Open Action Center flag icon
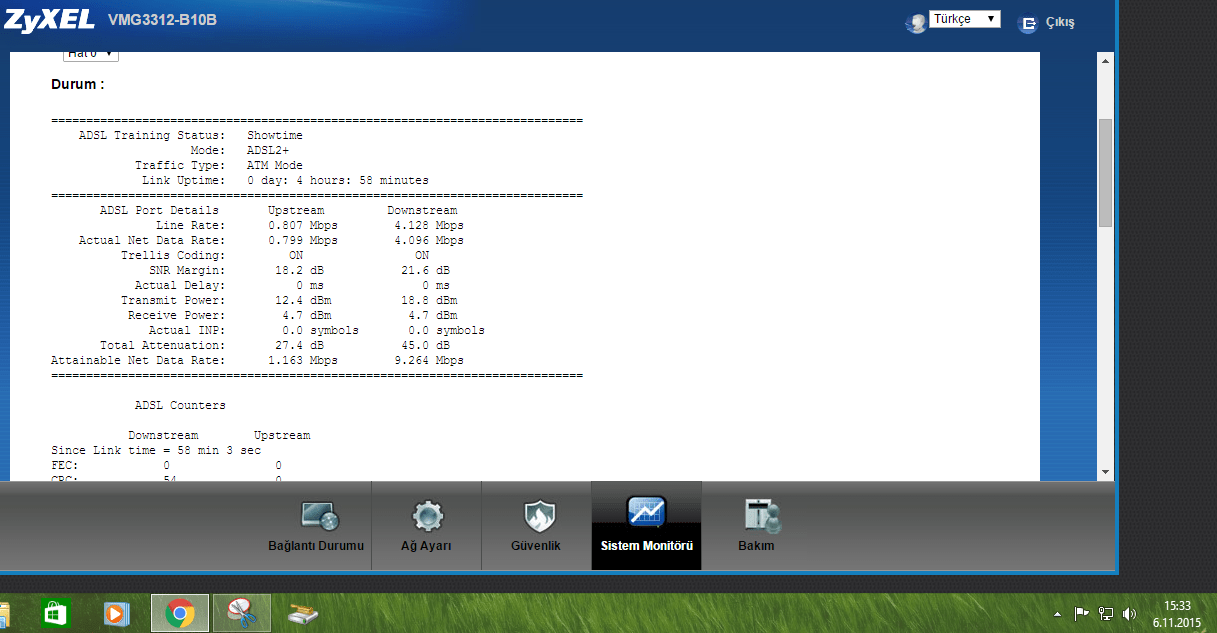 (1081, 613)
